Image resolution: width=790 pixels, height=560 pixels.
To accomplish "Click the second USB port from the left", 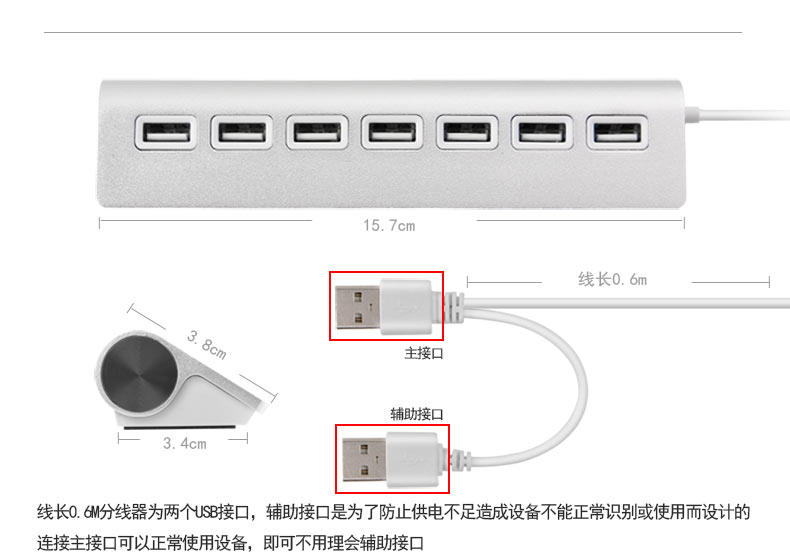I will coord(241,133).
